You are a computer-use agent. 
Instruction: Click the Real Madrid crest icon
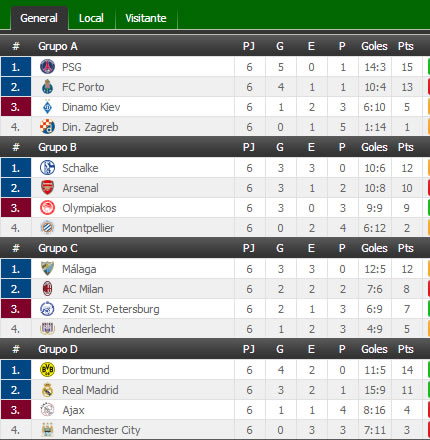(47, 390)
